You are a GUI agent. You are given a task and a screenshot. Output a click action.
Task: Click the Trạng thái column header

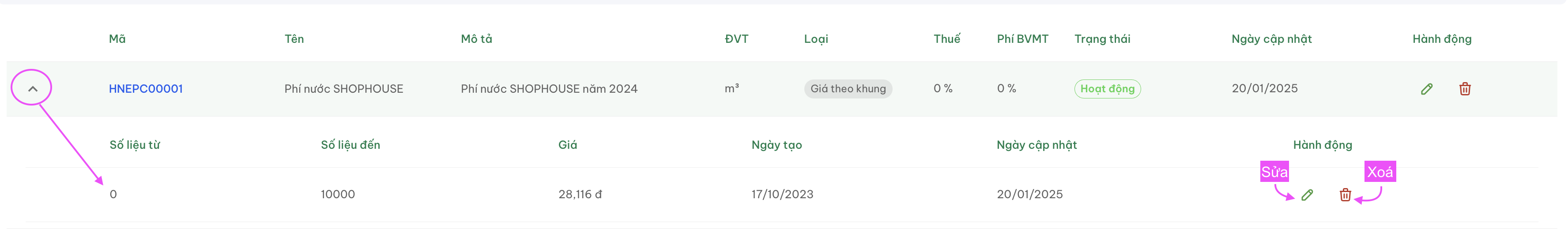tap(1102, 39)
